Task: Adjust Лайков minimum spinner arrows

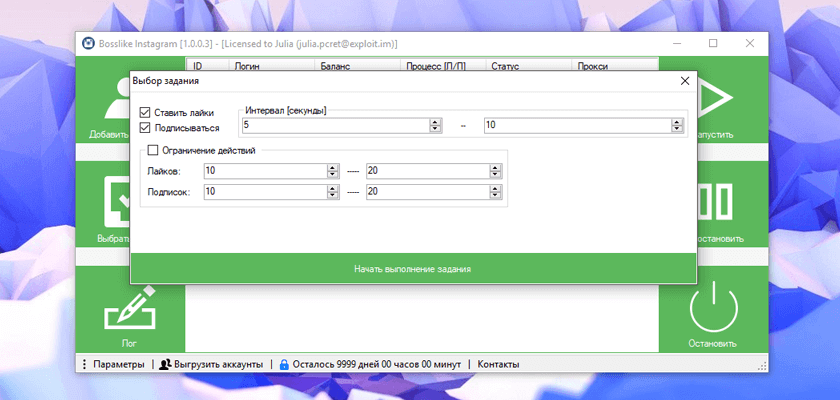Action: (333, 171)
